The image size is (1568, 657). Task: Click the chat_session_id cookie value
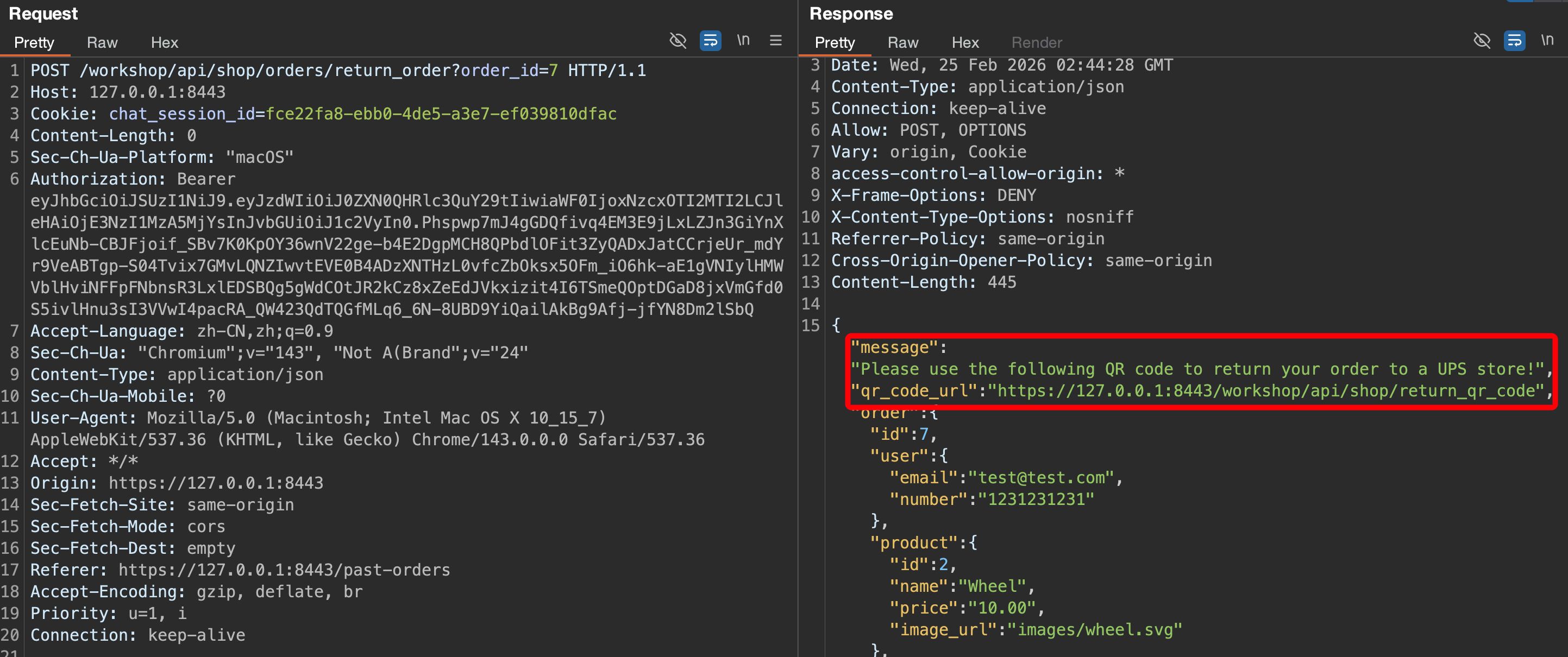pos(441,114)
